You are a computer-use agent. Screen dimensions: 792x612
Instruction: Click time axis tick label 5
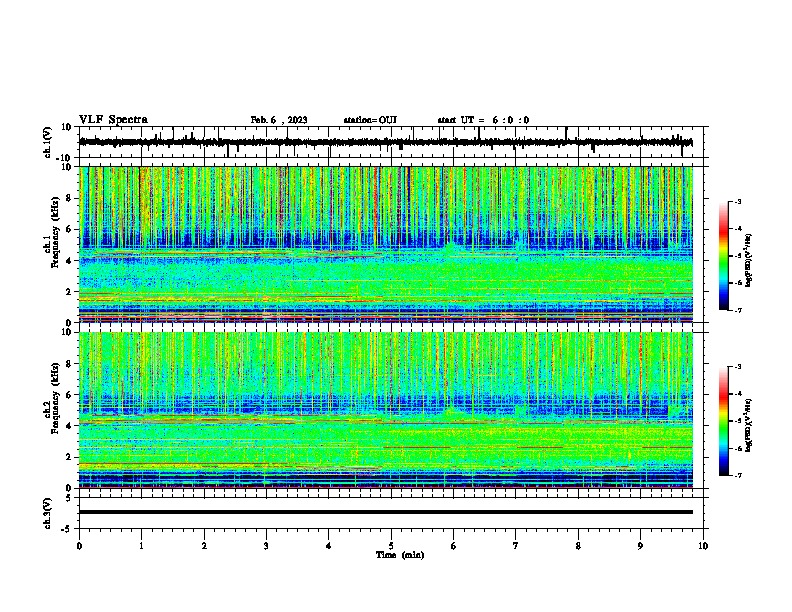(x=391, y=546)
